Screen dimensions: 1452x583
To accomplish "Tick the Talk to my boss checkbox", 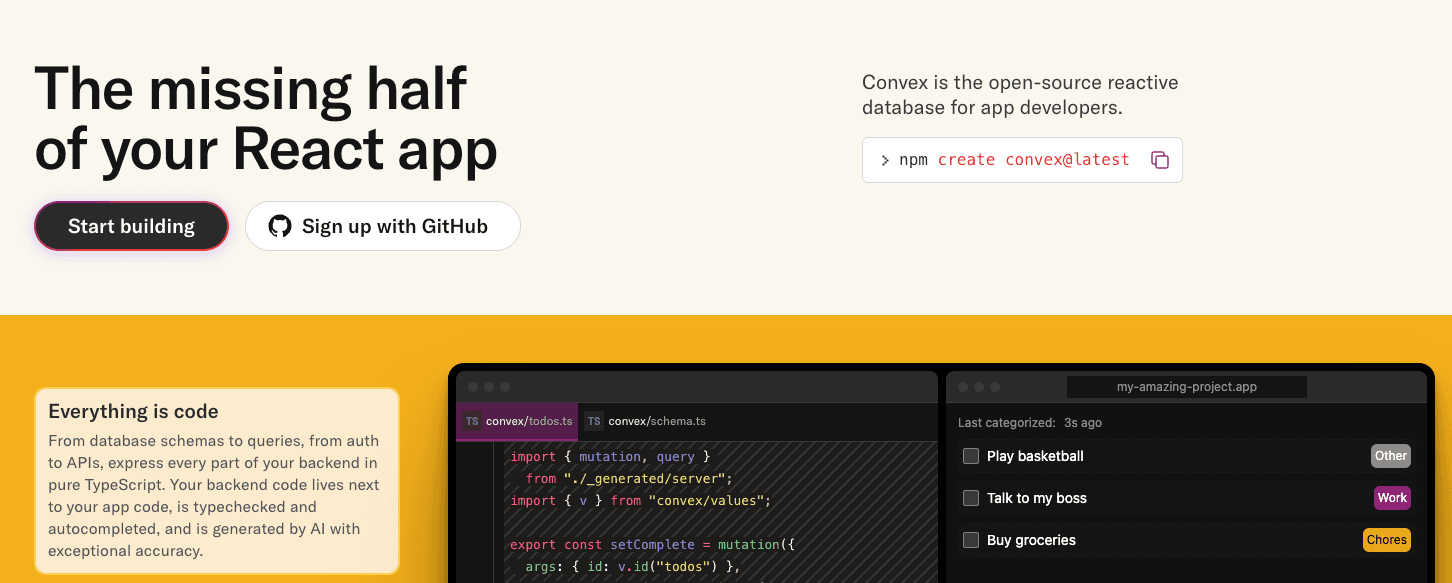I will coord(970,498).
